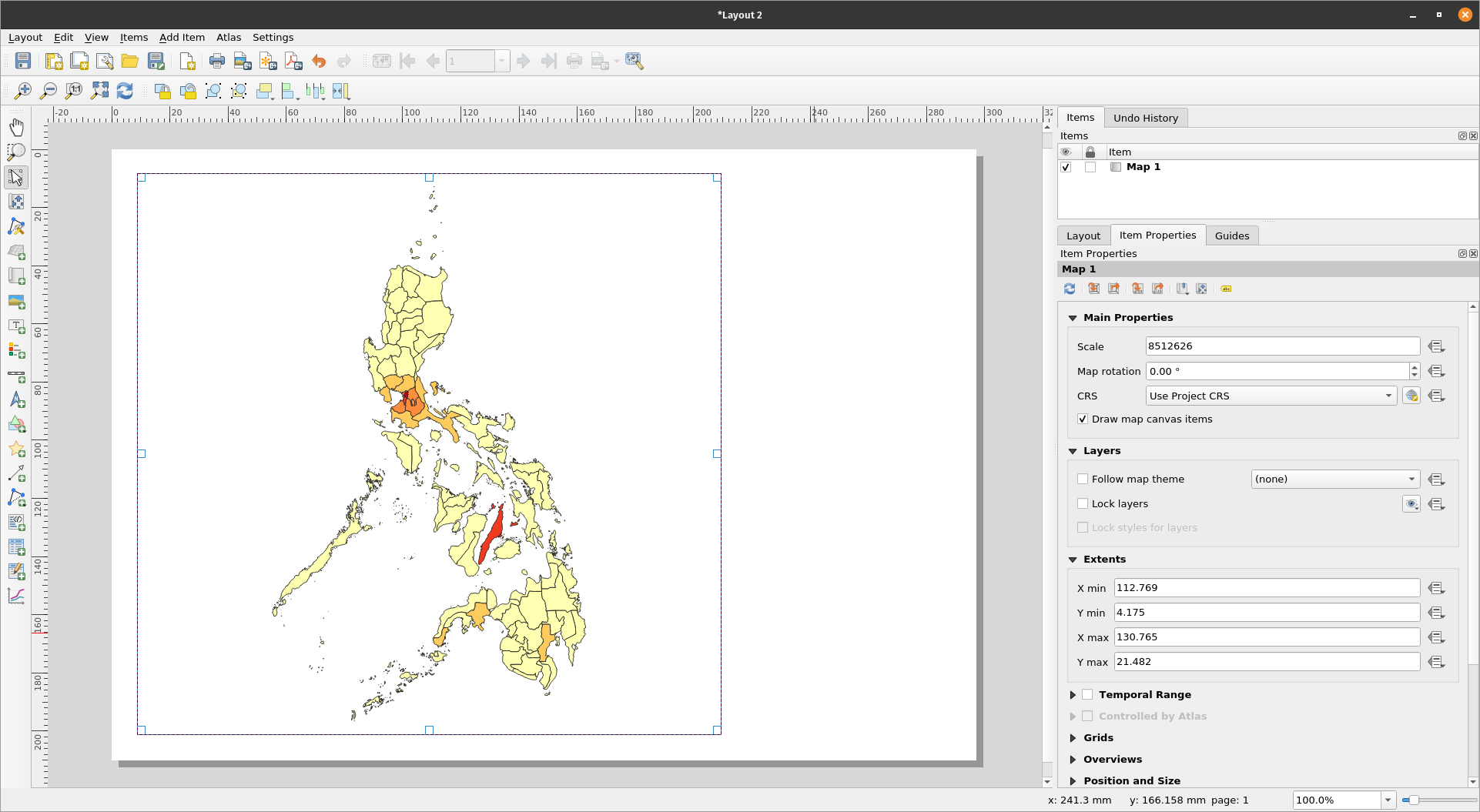Click the Undo arrow icon
1480x812 pixels.
coord(319,62)
